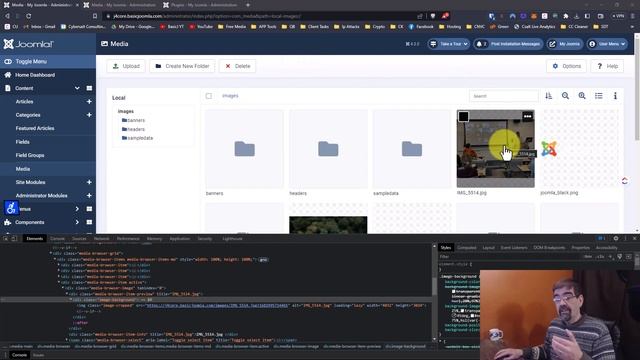Reload page with browser refresh icon
The height and width of the screenshot is (360, 640).
[x=29, y=16]
